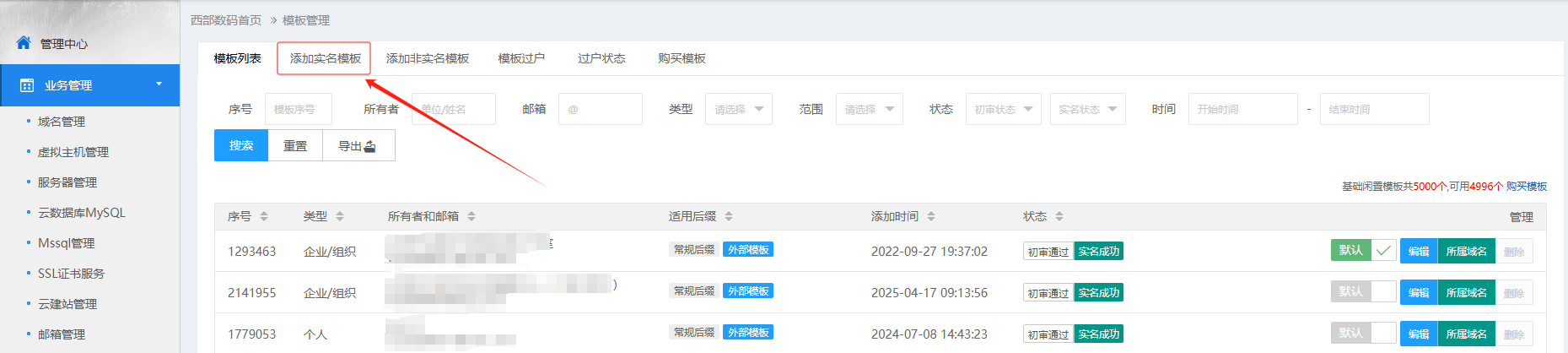The image size is (1568, 353).
Task: Open 云建站管理 in sidebar
Action: click(67, 304)
